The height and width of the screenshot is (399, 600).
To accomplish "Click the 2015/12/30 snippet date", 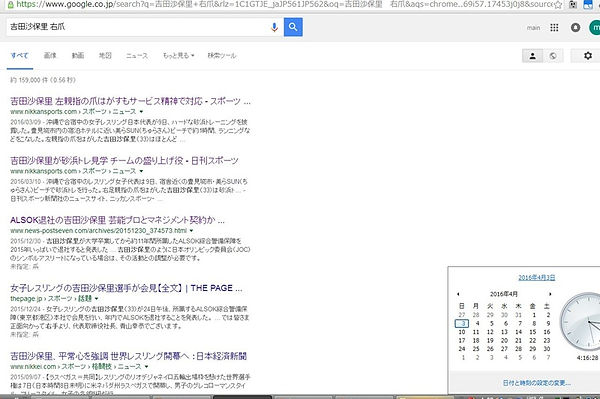I will 25,241.
